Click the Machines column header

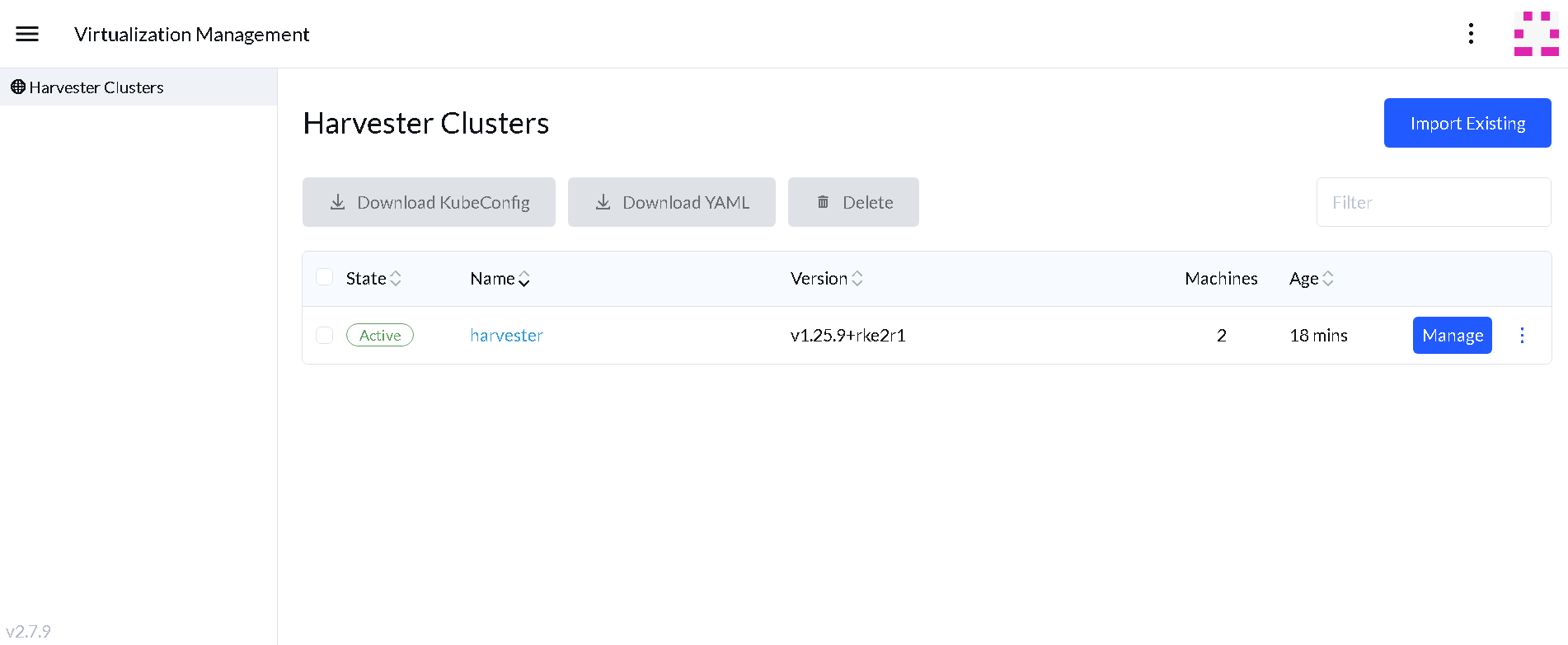pyautogui.click(x=1221, y=279)
